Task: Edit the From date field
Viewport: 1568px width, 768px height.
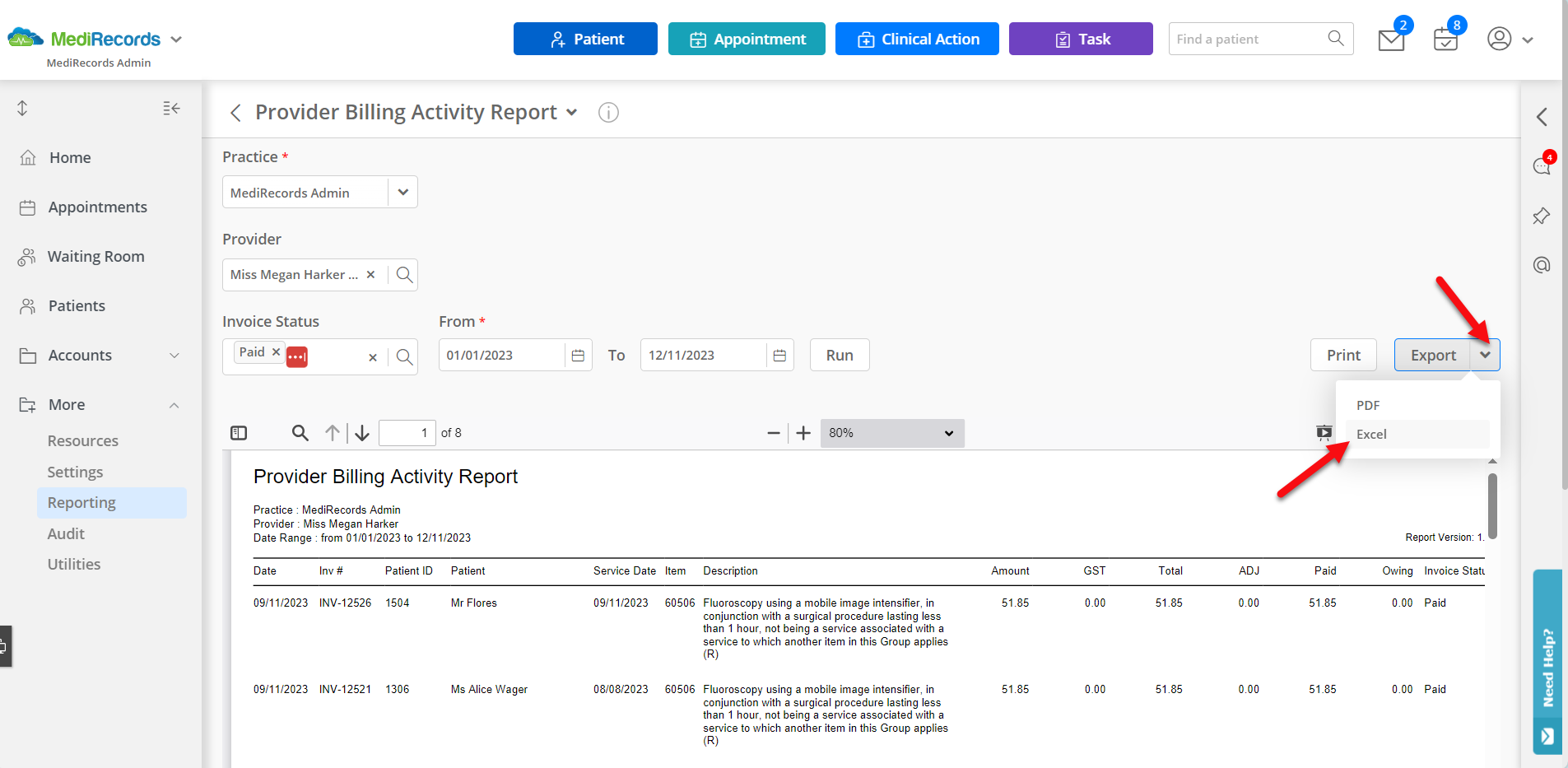Action: [502, 355]
